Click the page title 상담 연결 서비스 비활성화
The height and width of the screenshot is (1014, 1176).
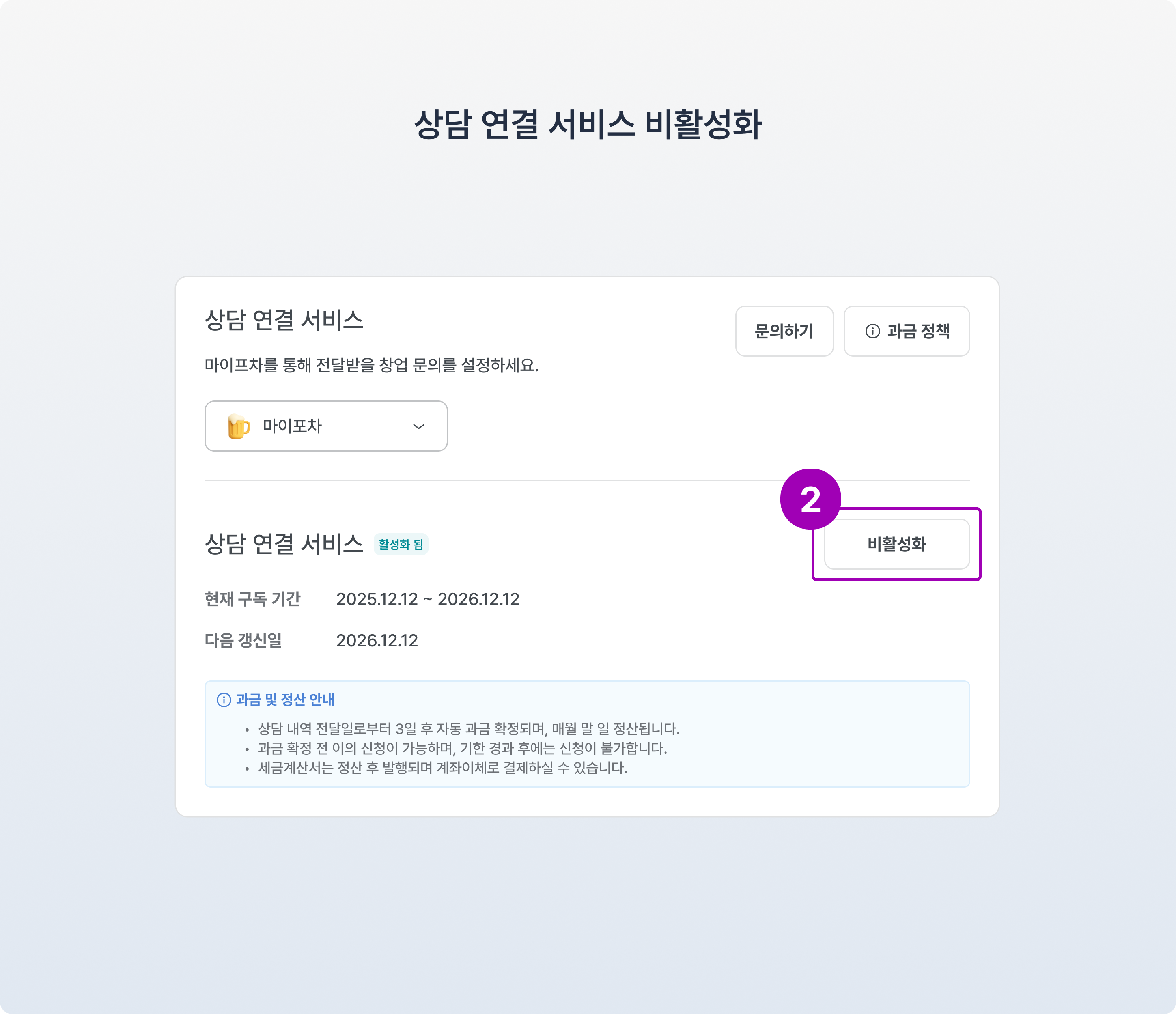click(x=588, y=124)
